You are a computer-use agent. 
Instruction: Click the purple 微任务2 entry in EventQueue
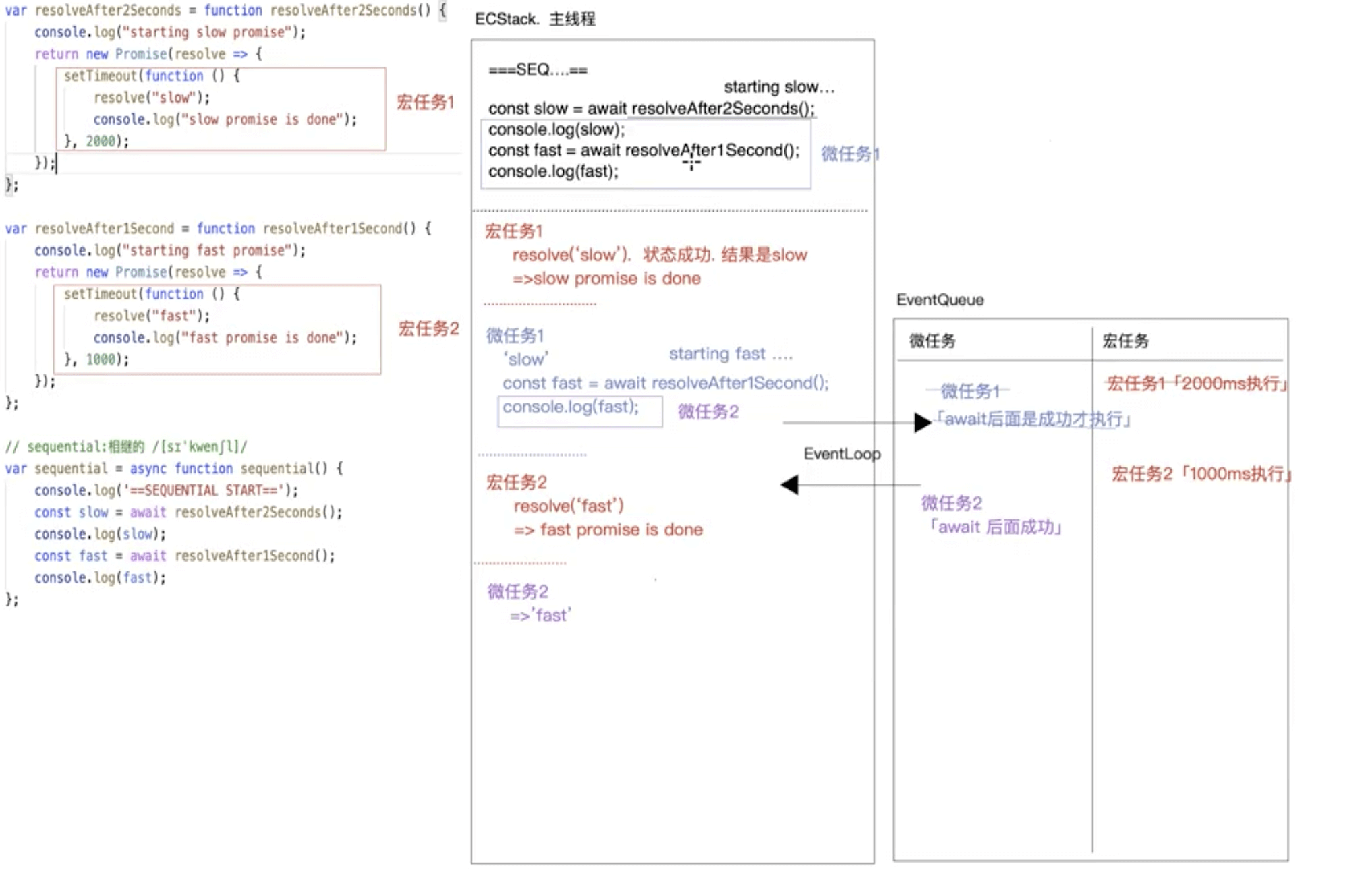[x=951, y=503]
